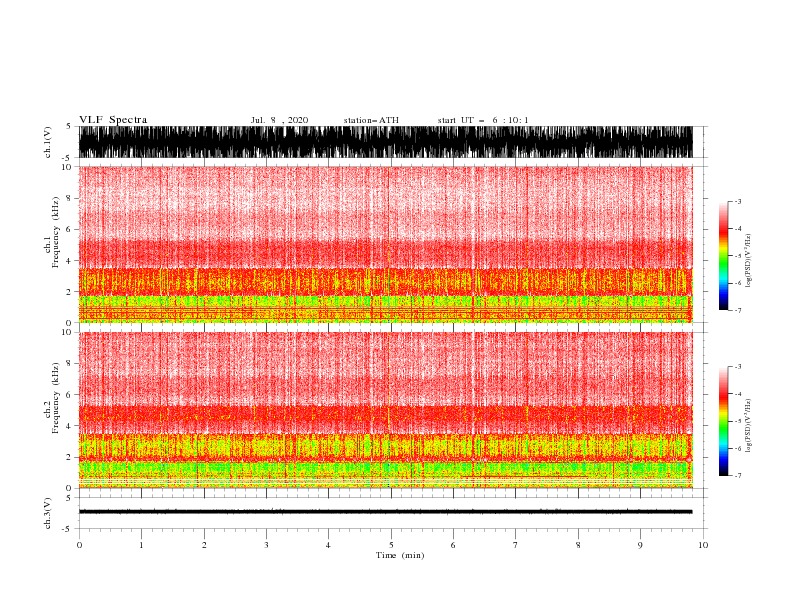Click the log(PSD) label beside ch.1 color scale
This screenshot has height=612, width=792.
point(749,261)
